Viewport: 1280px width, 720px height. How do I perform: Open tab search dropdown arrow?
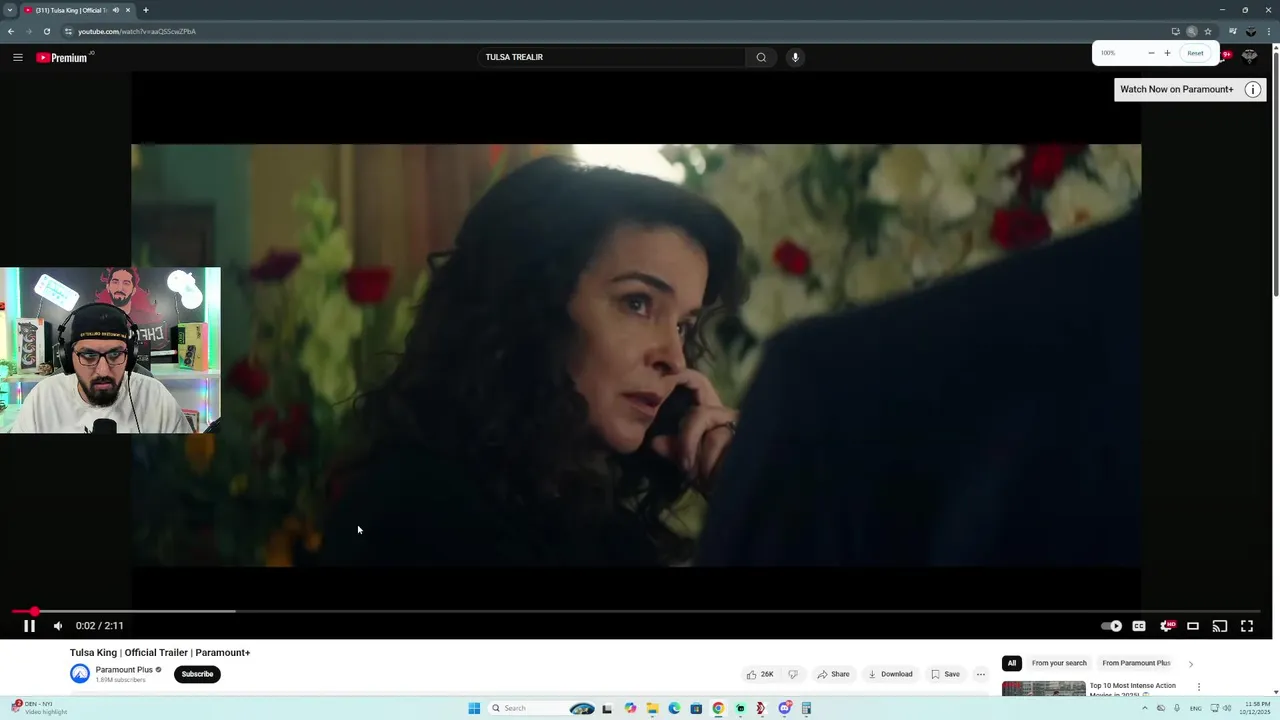[x=10, y=10]
